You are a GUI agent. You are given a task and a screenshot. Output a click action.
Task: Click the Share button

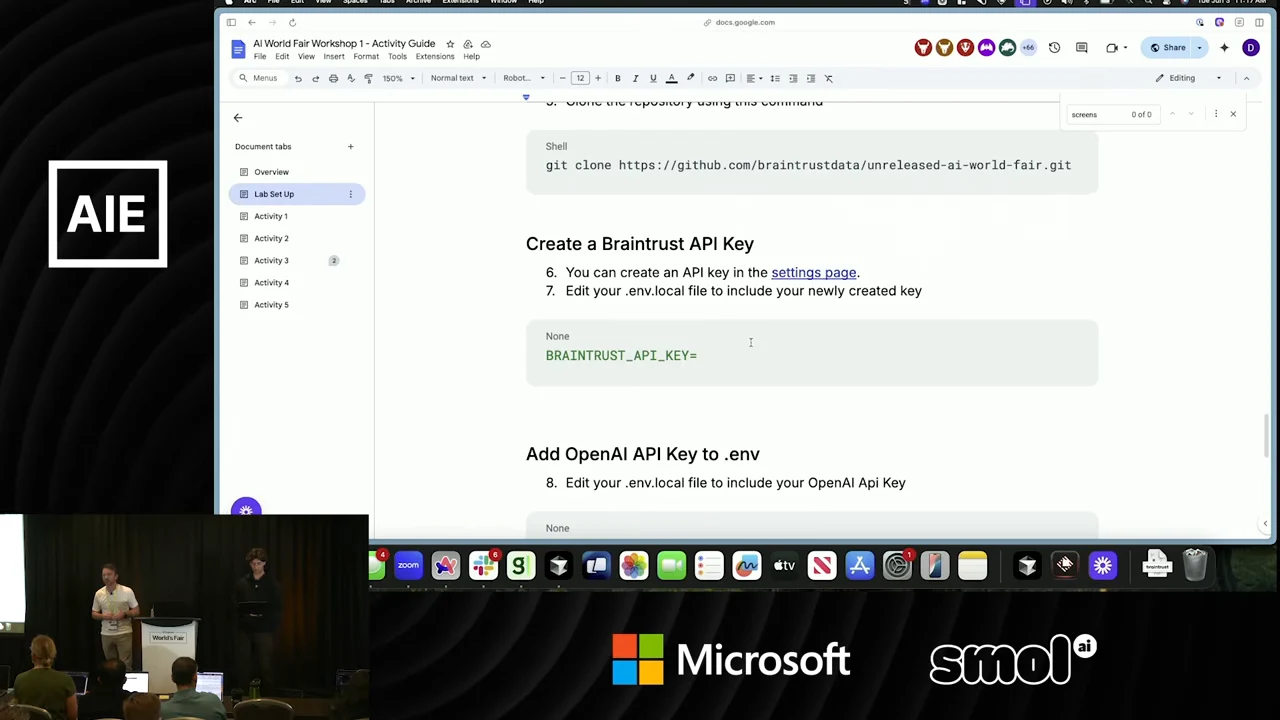(1169, 48)
